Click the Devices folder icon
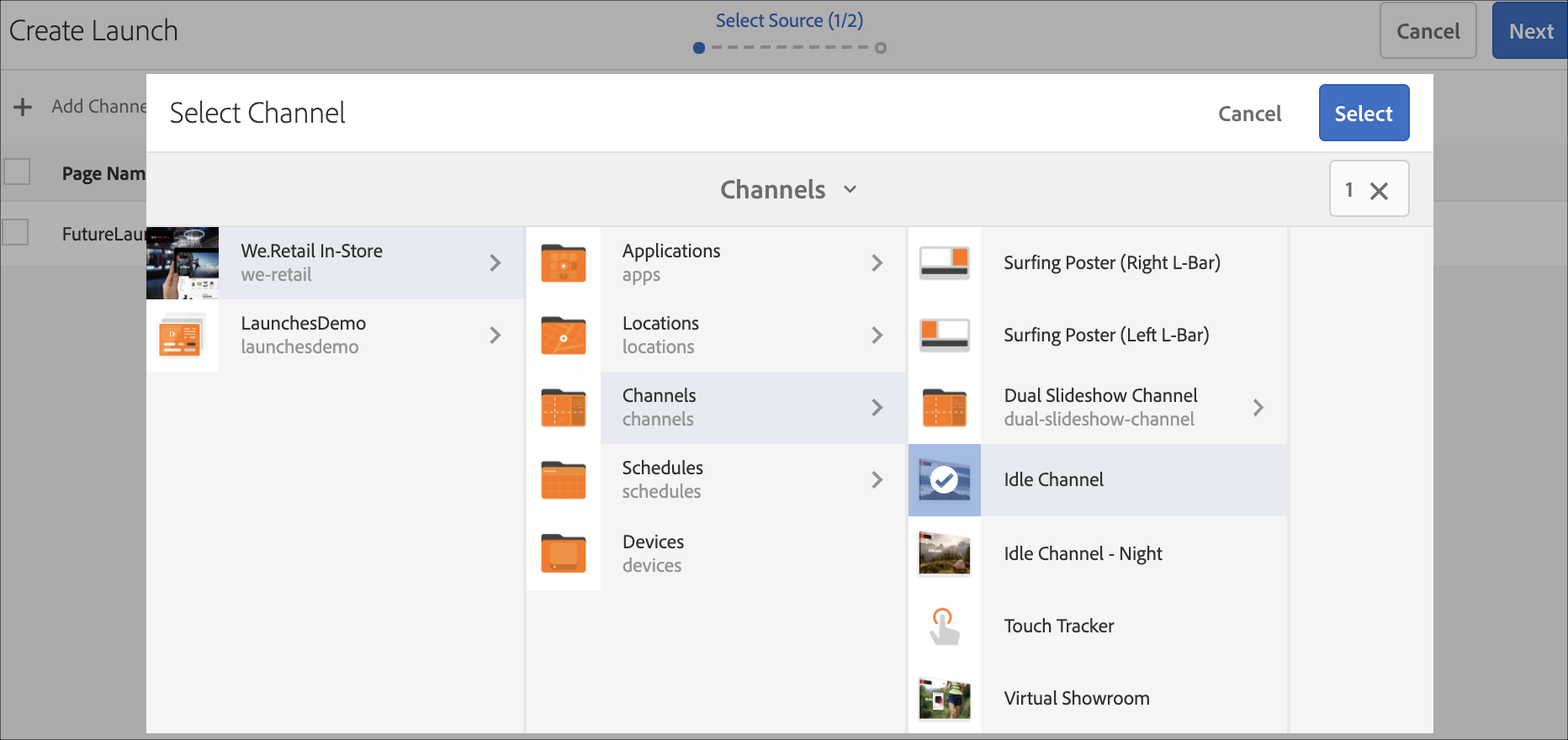 tap(563, 553)
